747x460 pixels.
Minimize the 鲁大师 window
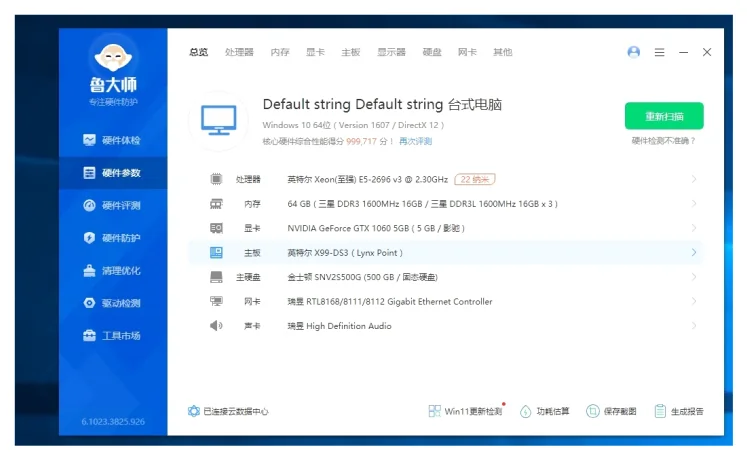(684, 52)
